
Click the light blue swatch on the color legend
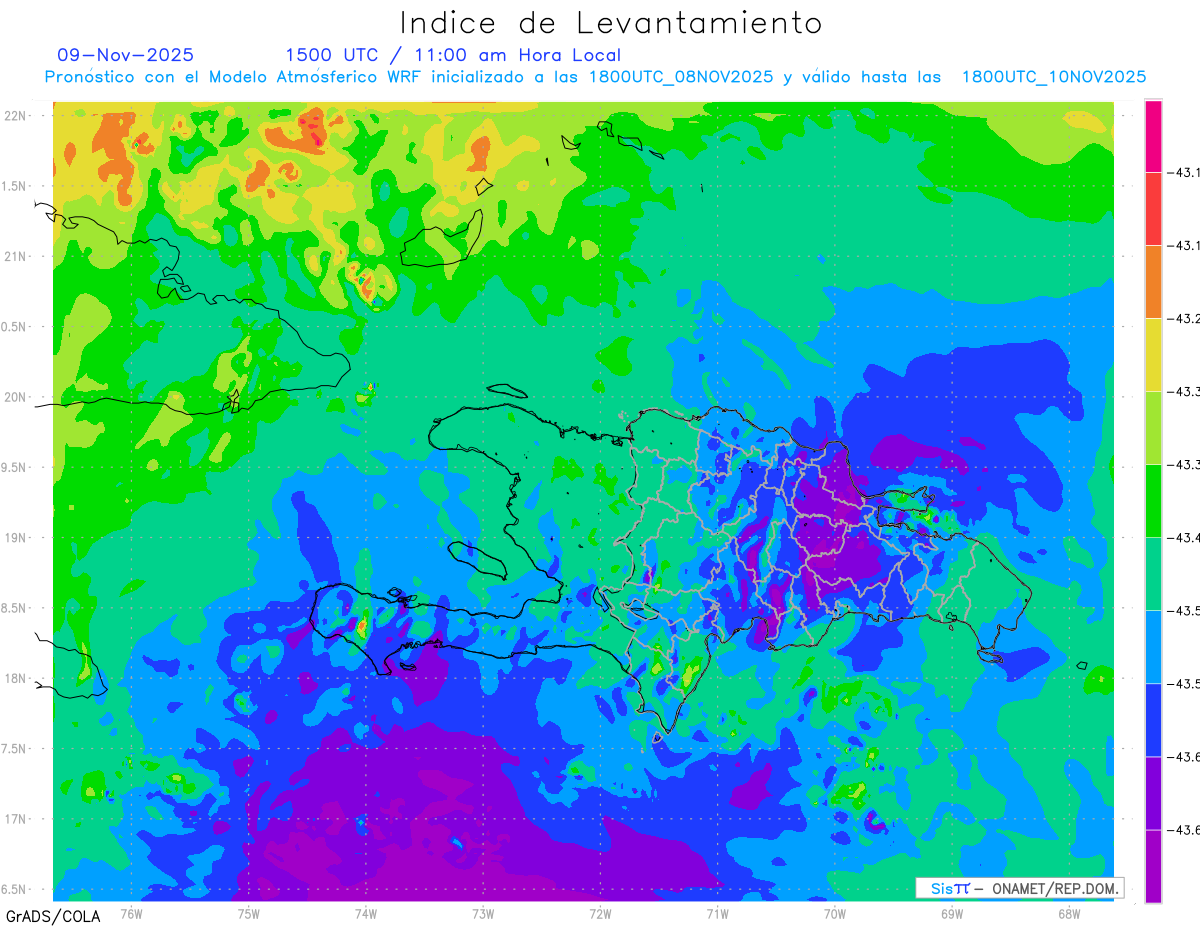[x=1153, y=646]
